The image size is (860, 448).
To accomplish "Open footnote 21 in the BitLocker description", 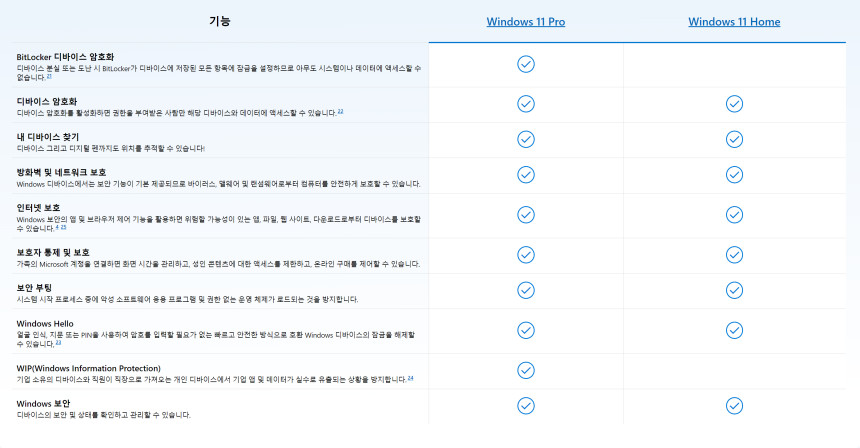I will coord(49,76).
